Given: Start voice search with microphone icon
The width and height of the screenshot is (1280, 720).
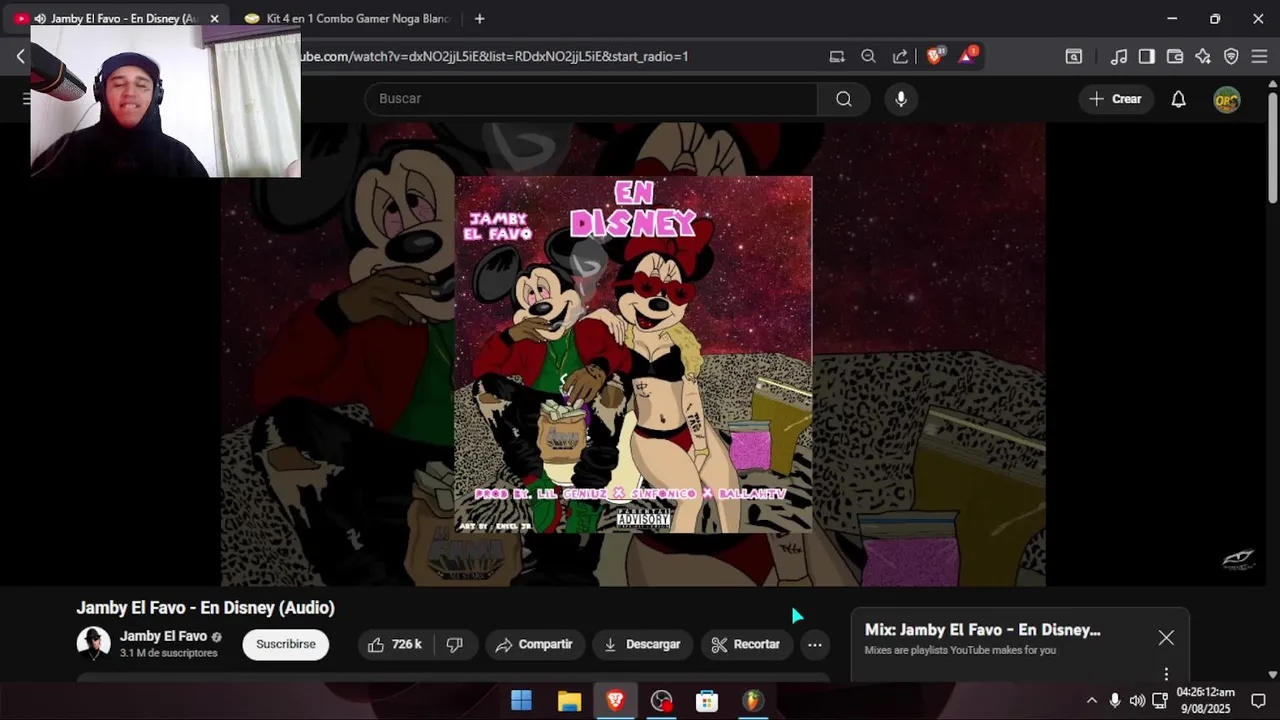Looking at the screenshot, I should click(901, 99).
